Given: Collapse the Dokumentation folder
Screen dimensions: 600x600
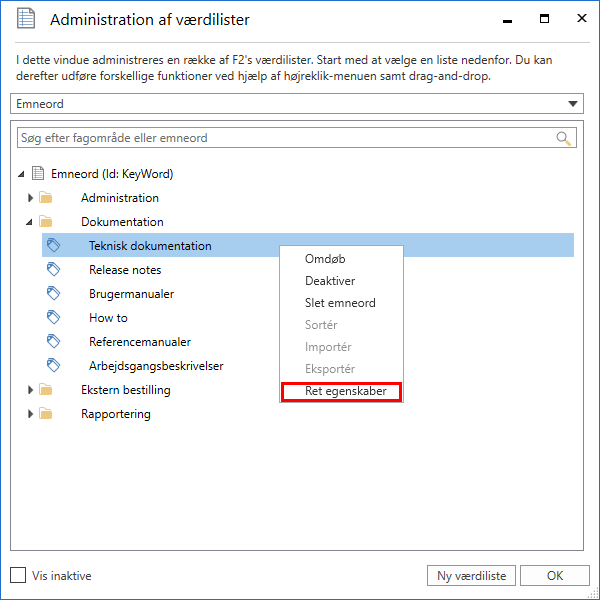Looking at the screenshot, I should (29, 222).
